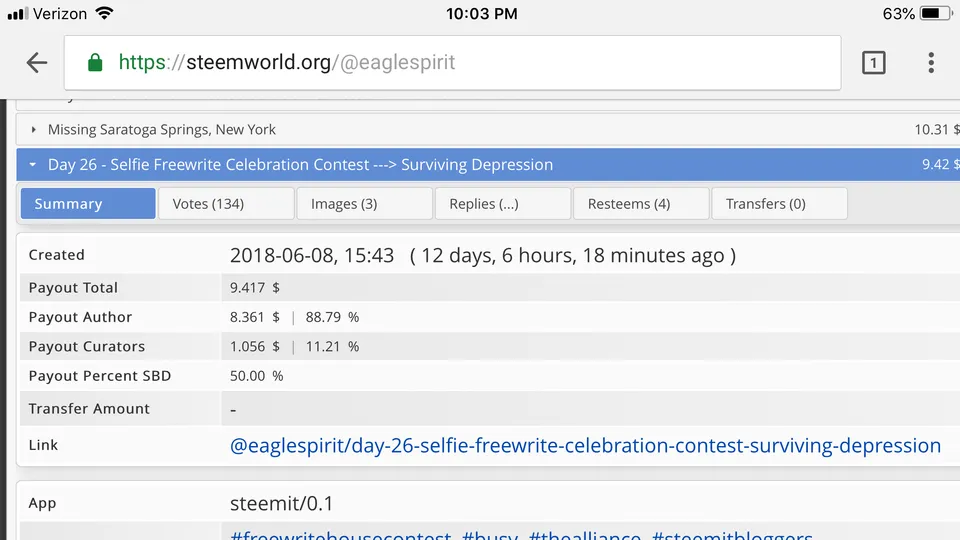Tap the #freewritehousecontest tag link
The image size is (960, 540).
pos(340,535)
